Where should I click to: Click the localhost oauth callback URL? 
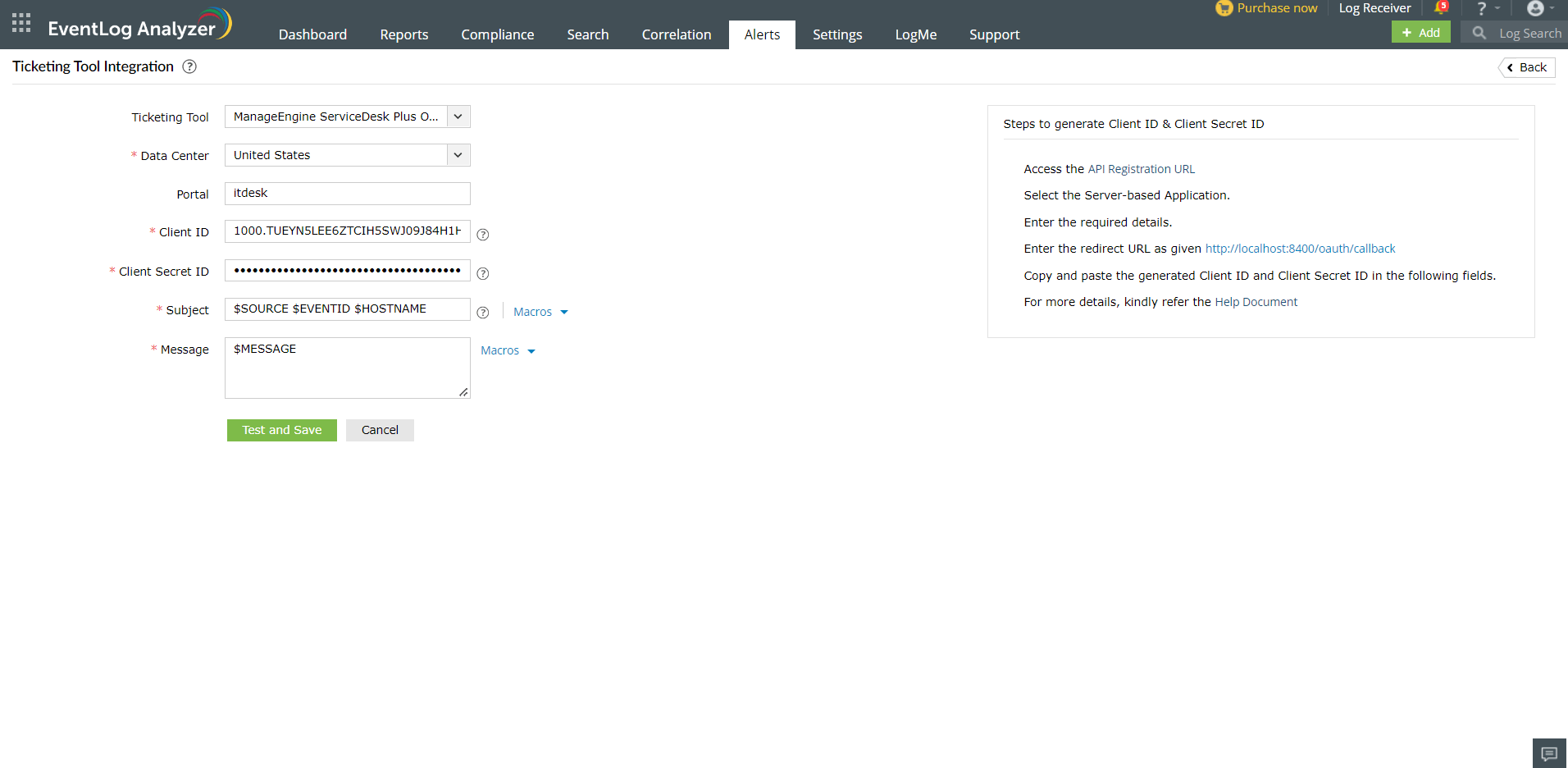[1300, 249]
